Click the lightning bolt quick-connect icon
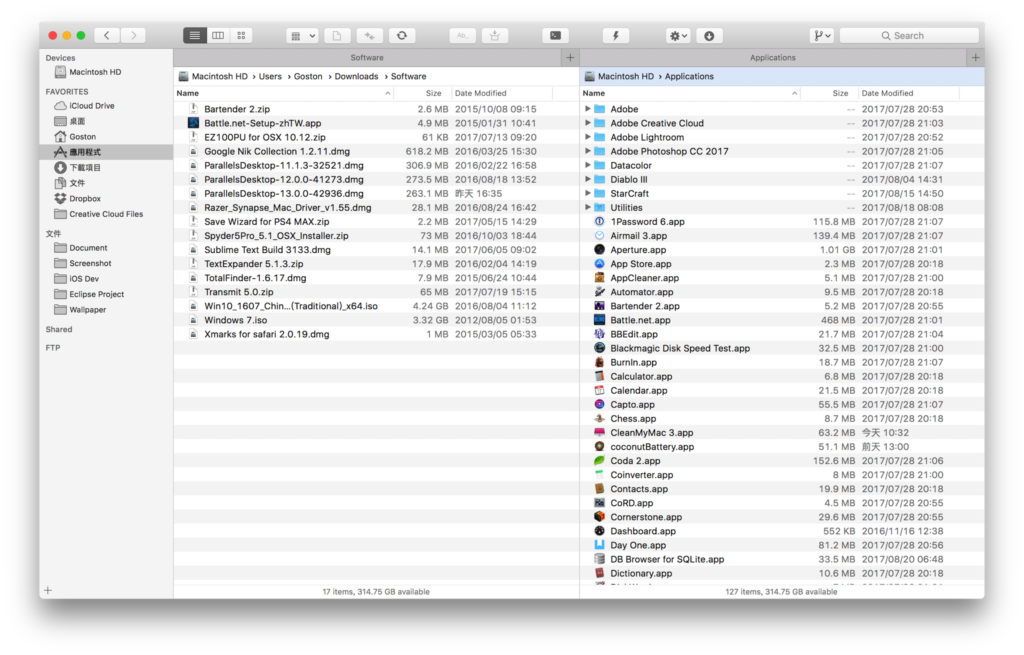 tap(615, 36)
